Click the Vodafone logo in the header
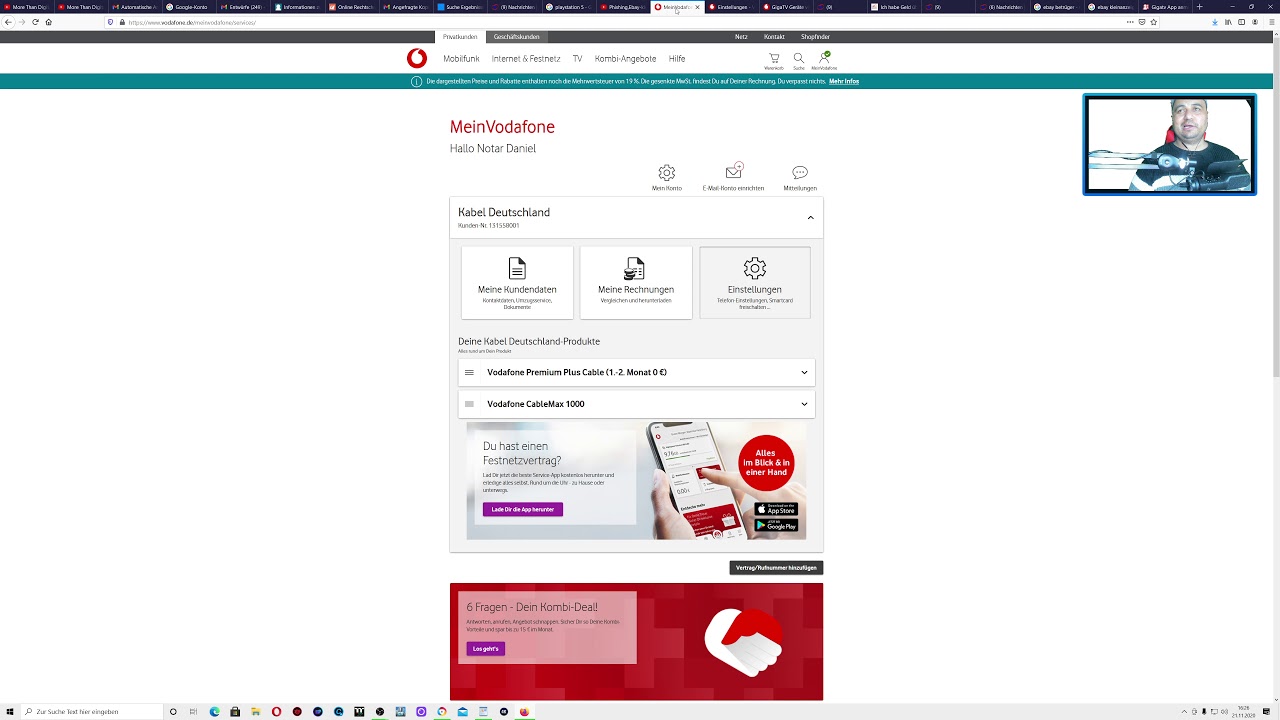Screen dimensions: 1280x720 click(417, 58)
